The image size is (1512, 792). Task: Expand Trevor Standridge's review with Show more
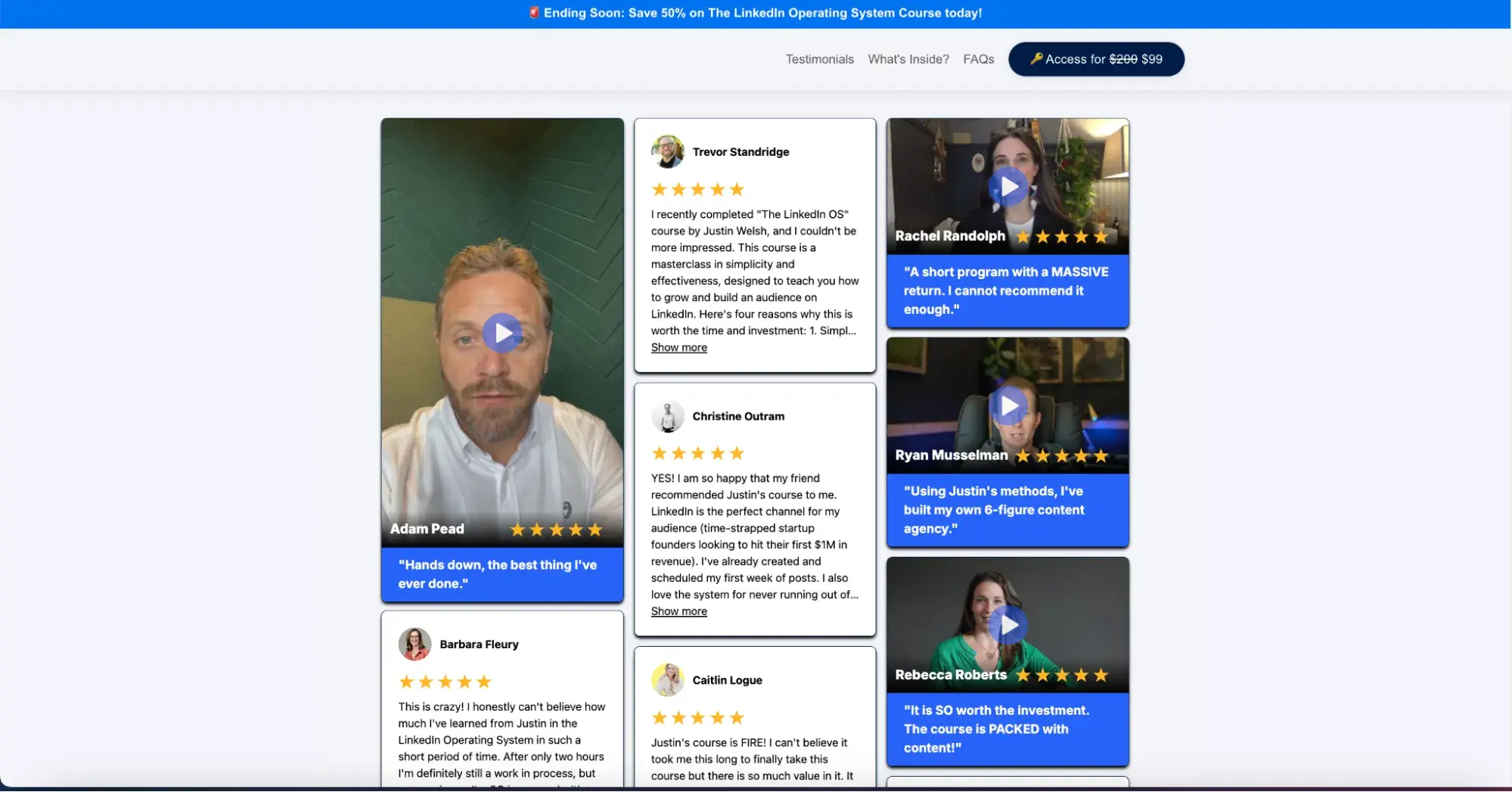pos(678,348)
